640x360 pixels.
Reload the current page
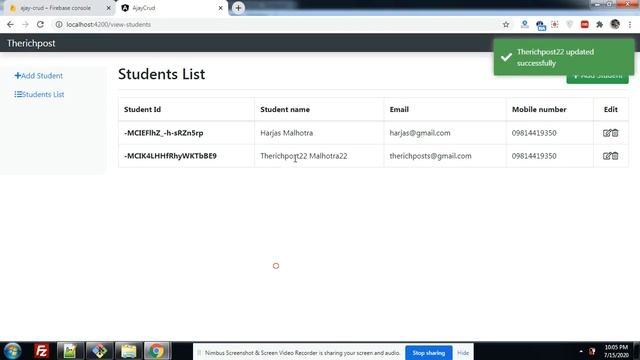(40, 24)
